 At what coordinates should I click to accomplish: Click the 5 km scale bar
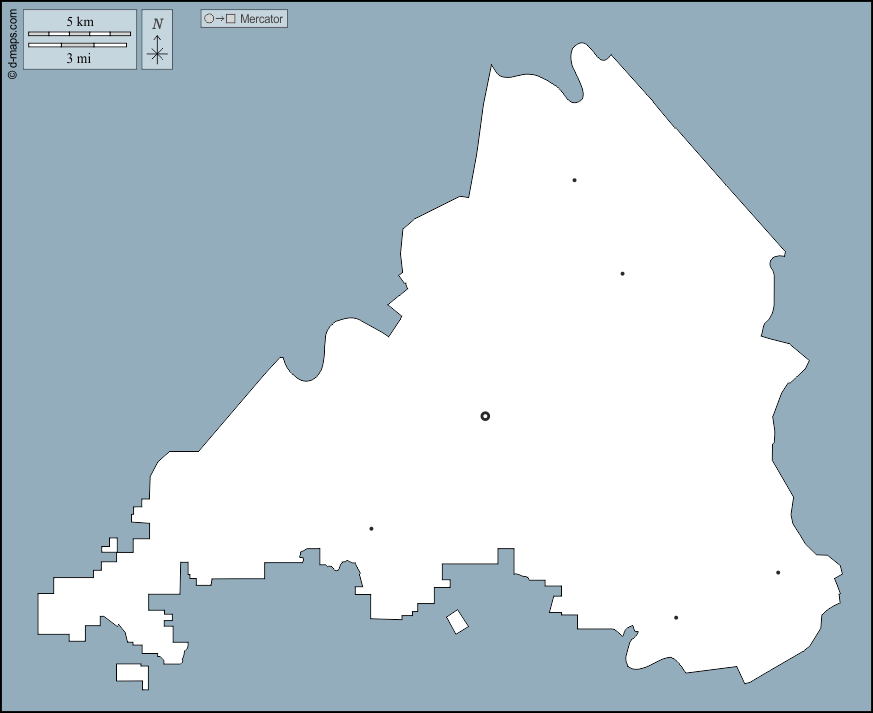click(x=79, y=34)
